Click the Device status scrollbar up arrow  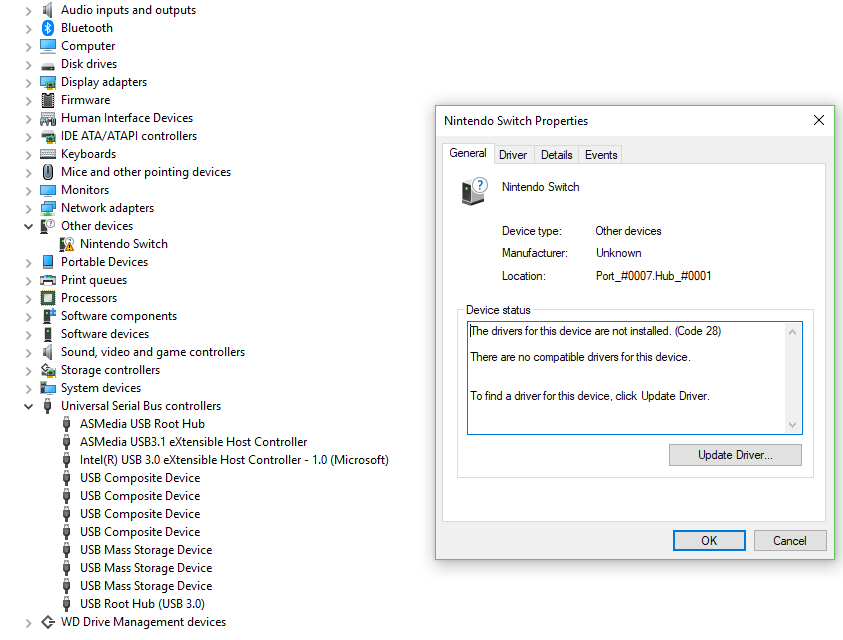[792, 332]
